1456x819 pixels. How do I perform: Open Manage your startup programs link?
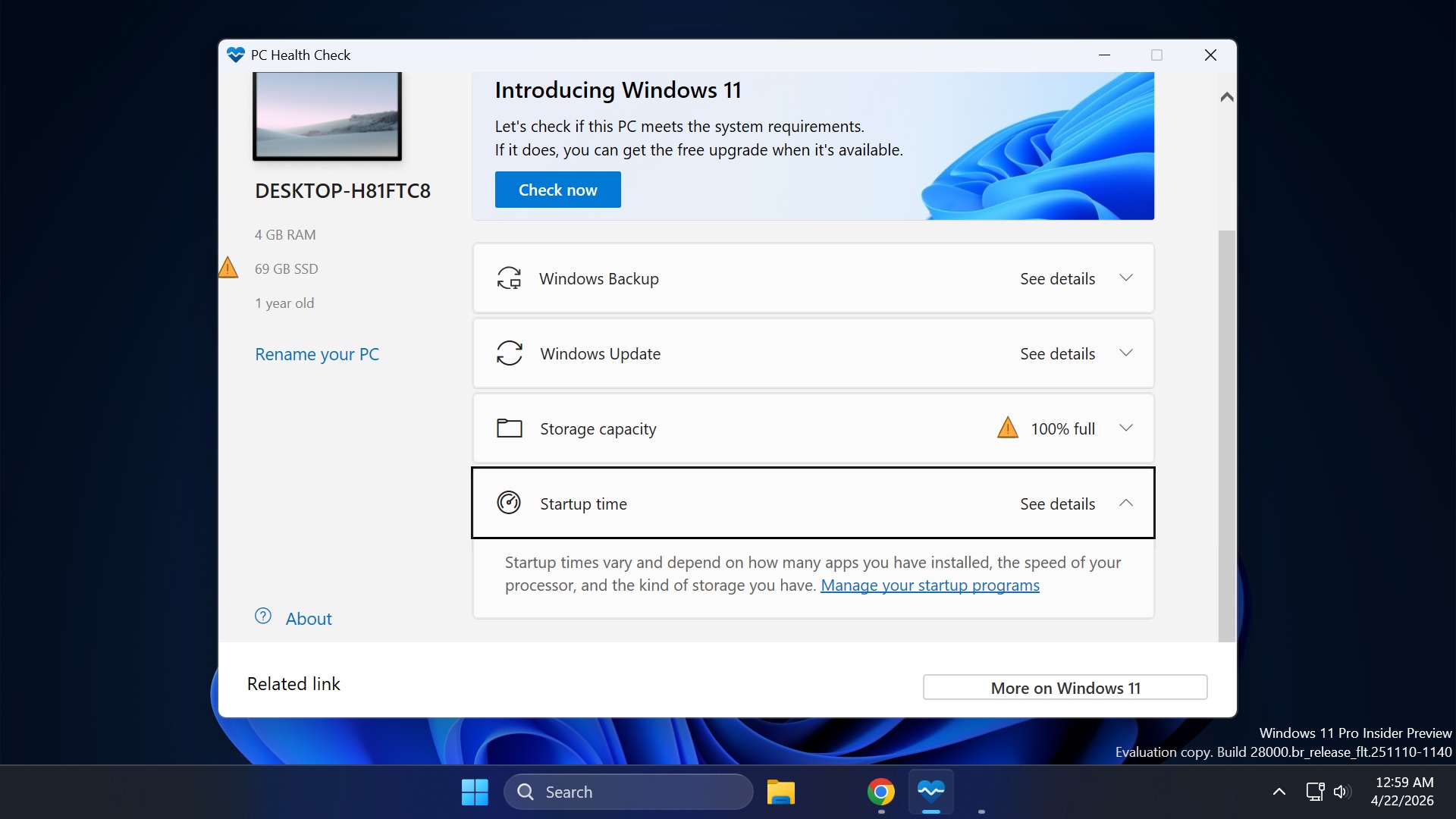coord(930,585)
